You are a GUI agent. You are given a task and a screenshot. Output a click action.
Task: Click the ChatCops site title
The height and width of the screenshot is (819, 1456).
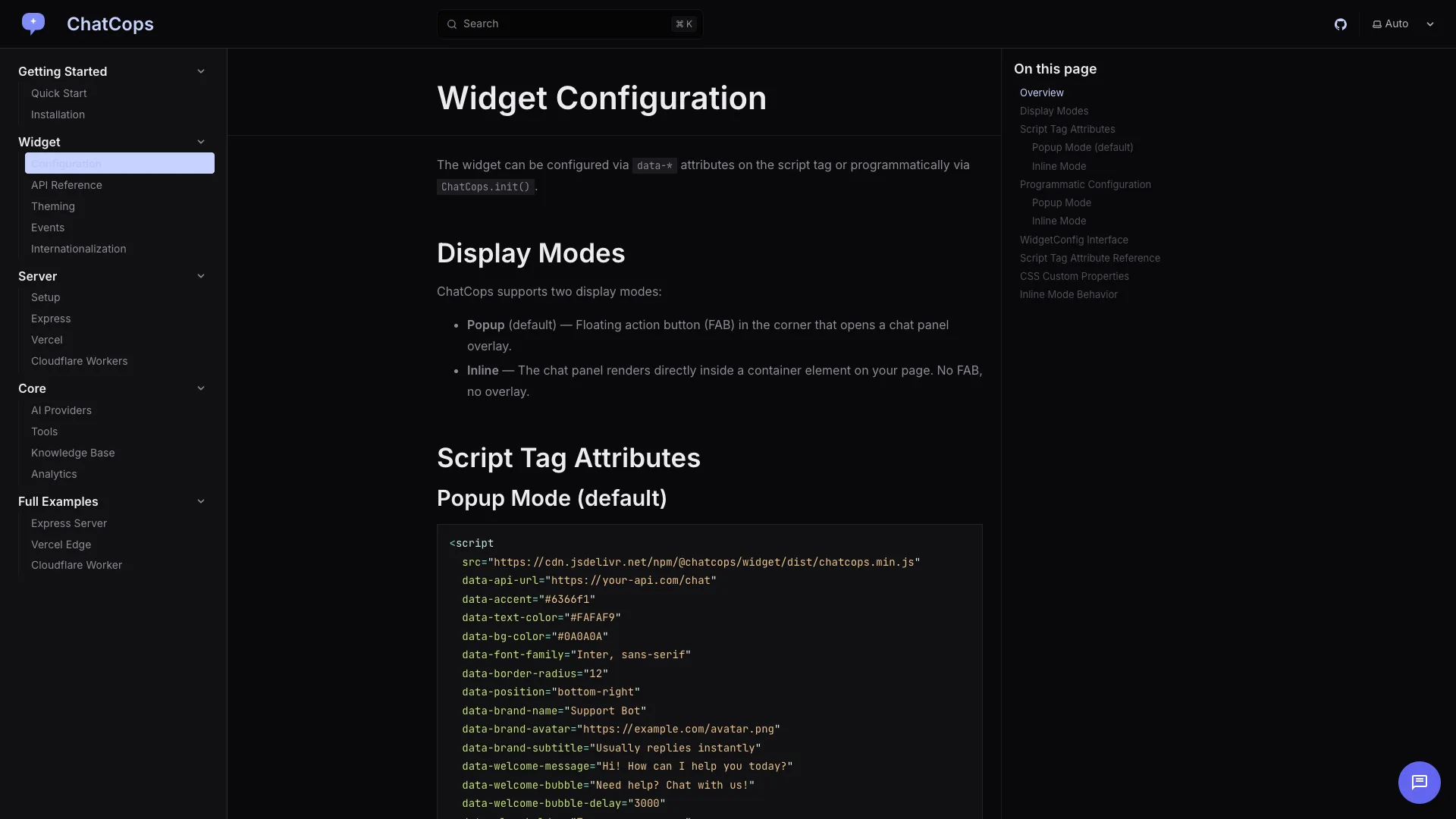click(110, 24)
